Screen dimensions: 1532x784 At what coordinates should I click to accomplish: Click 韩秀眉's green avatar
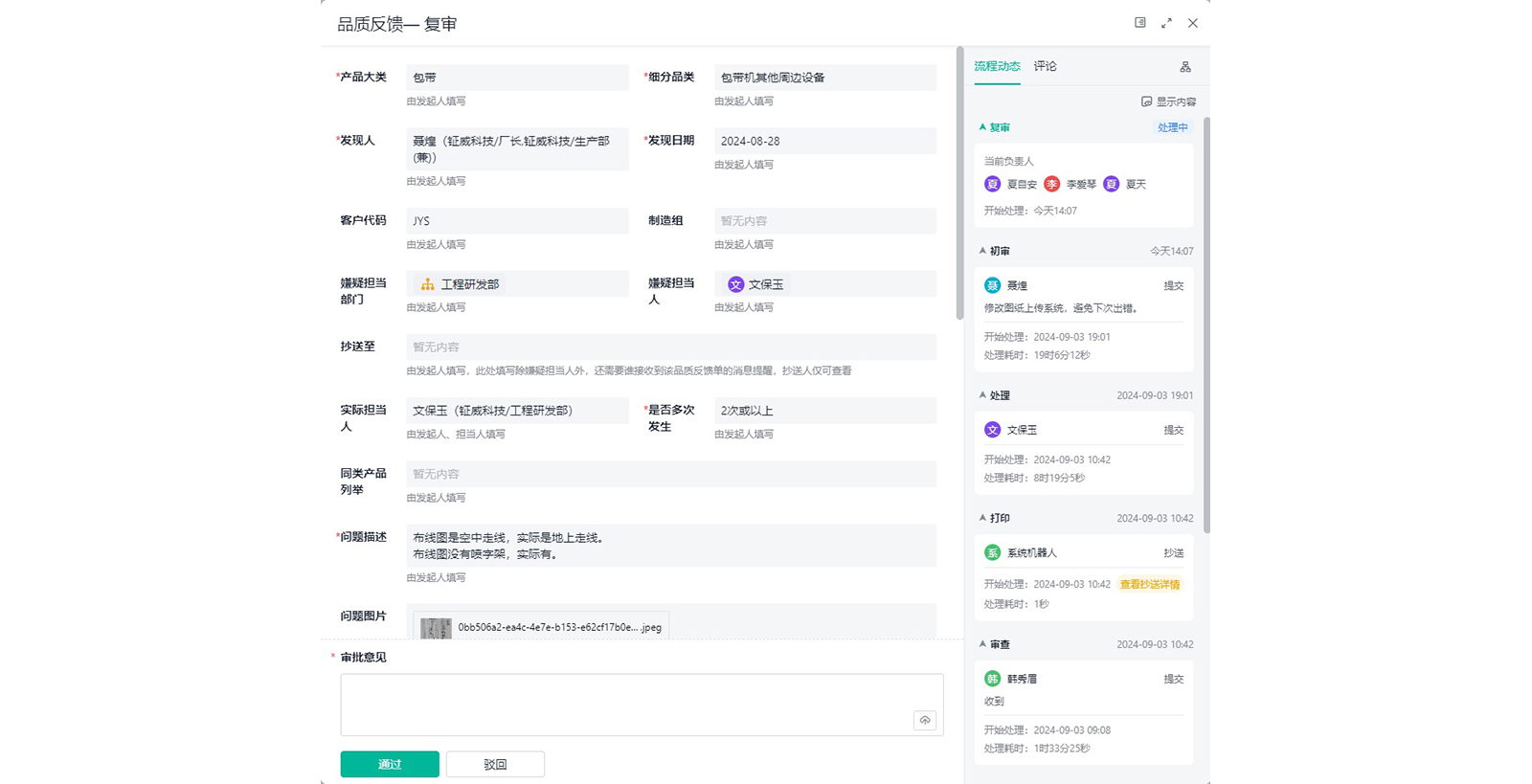tap(992, 679)
